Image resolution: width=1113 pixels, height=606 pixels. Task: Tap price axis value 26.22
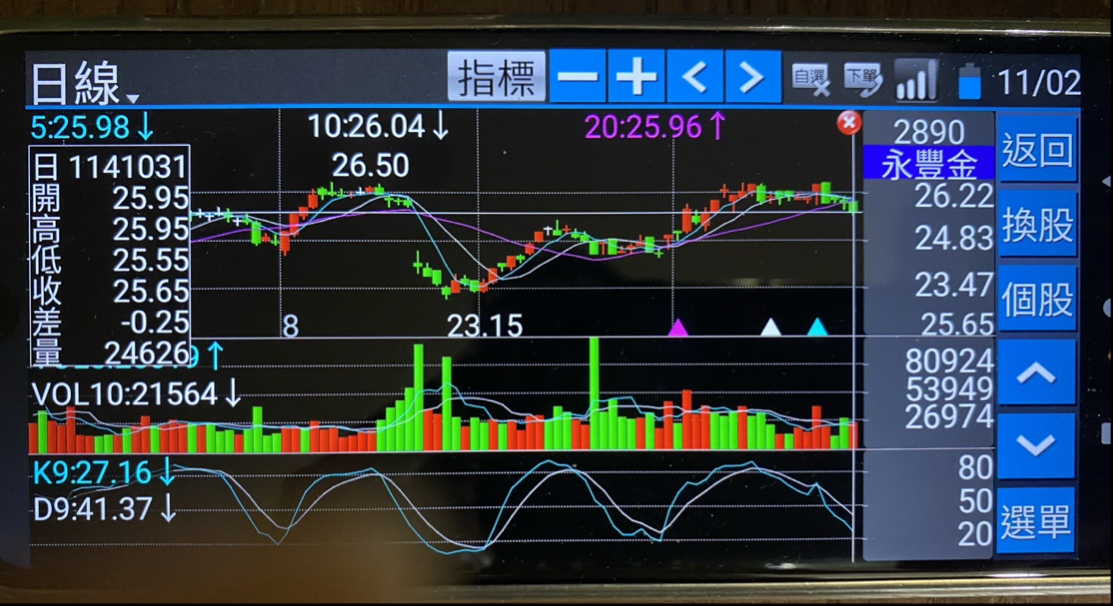[x=954, y=197]
